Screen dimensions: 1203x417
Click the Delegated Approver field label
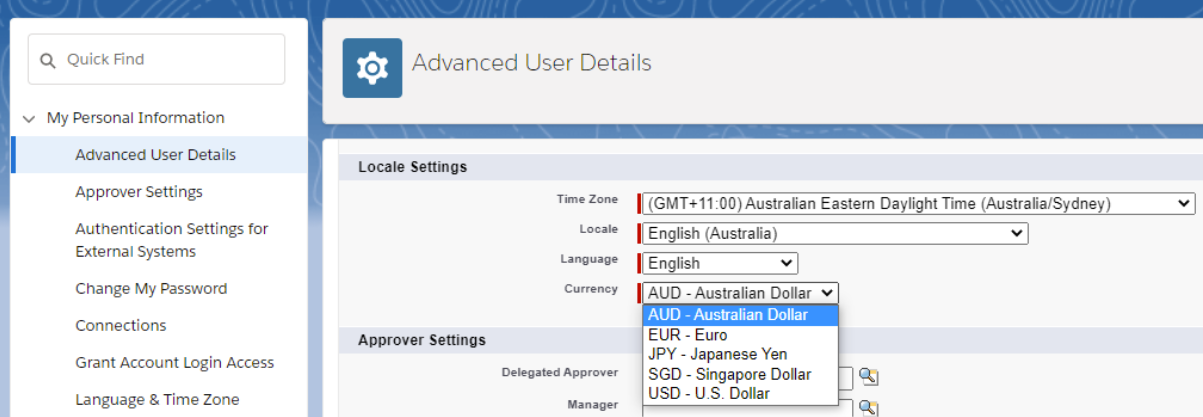click(560, 373)
